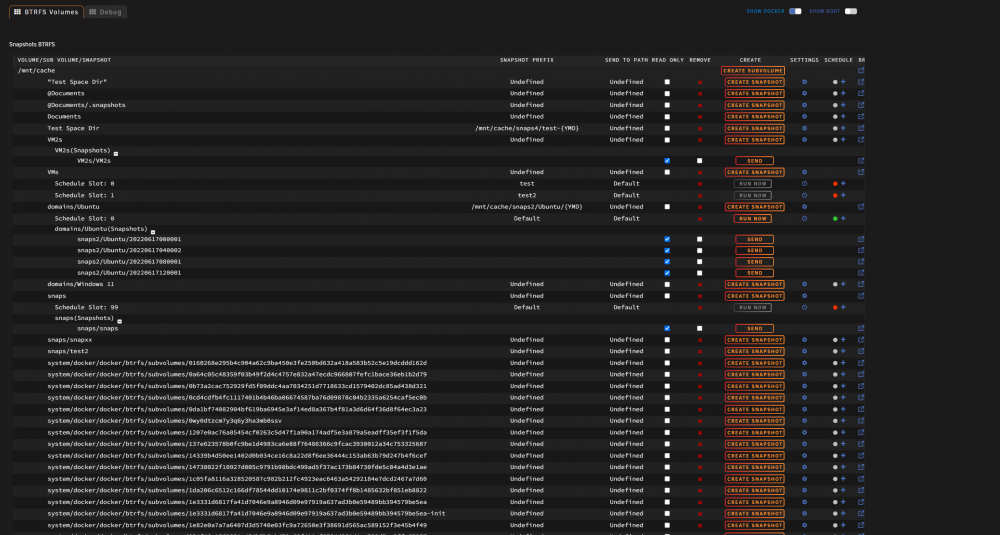
Task: Open browse icon for snaps2/Ubuntu/20220617000001 snapshot
Action: coord(861,240)
